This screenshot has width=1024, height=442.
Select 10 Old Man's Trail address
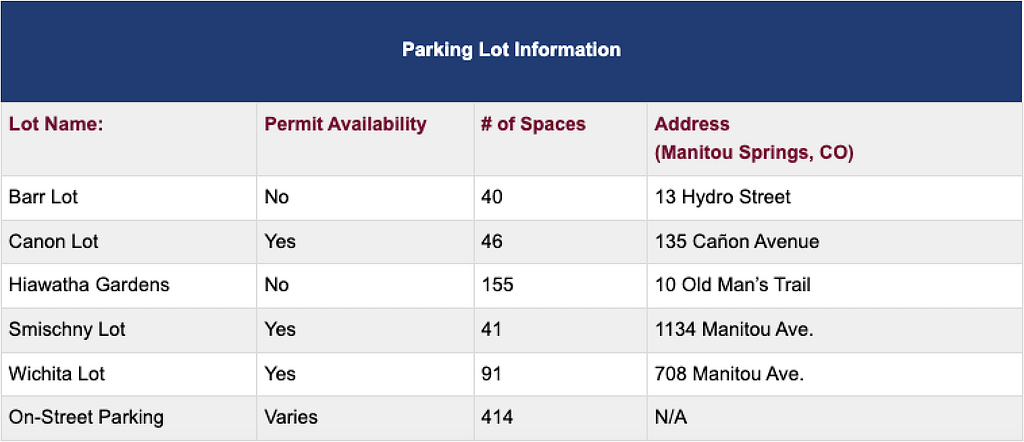coord(733,285)
